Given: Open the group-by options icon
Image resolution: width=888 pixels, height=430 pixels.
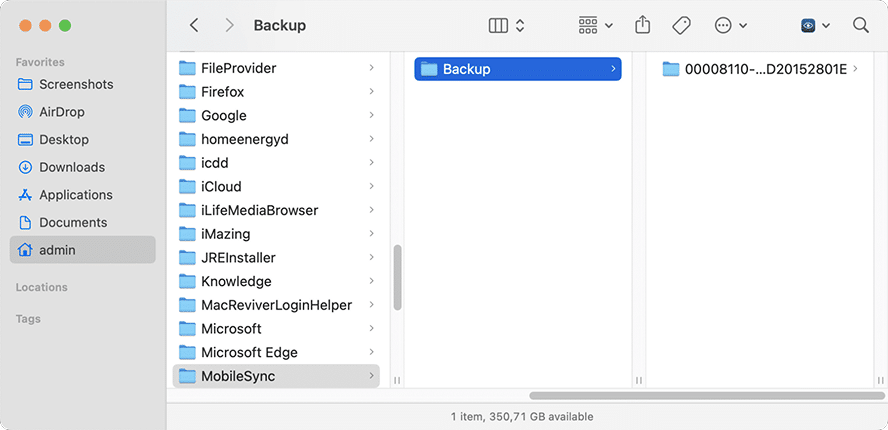Looking at the screenshot, I should coord(588,25).
